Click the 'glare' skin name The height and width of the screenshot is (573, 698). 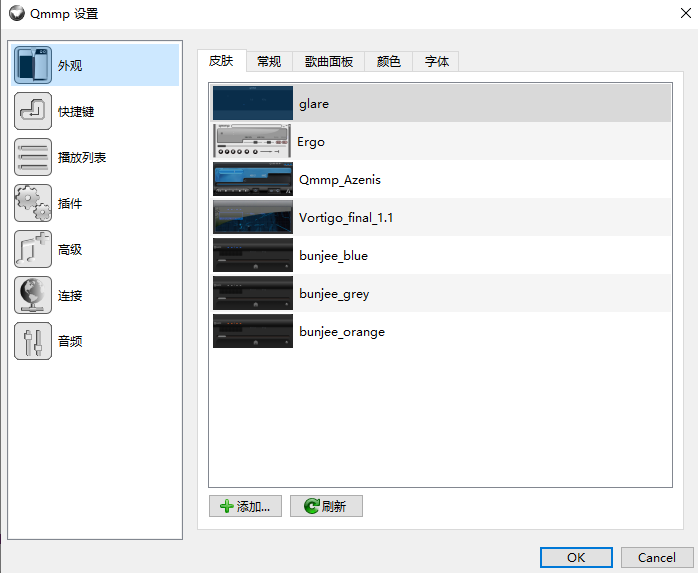tap(314, 104)
